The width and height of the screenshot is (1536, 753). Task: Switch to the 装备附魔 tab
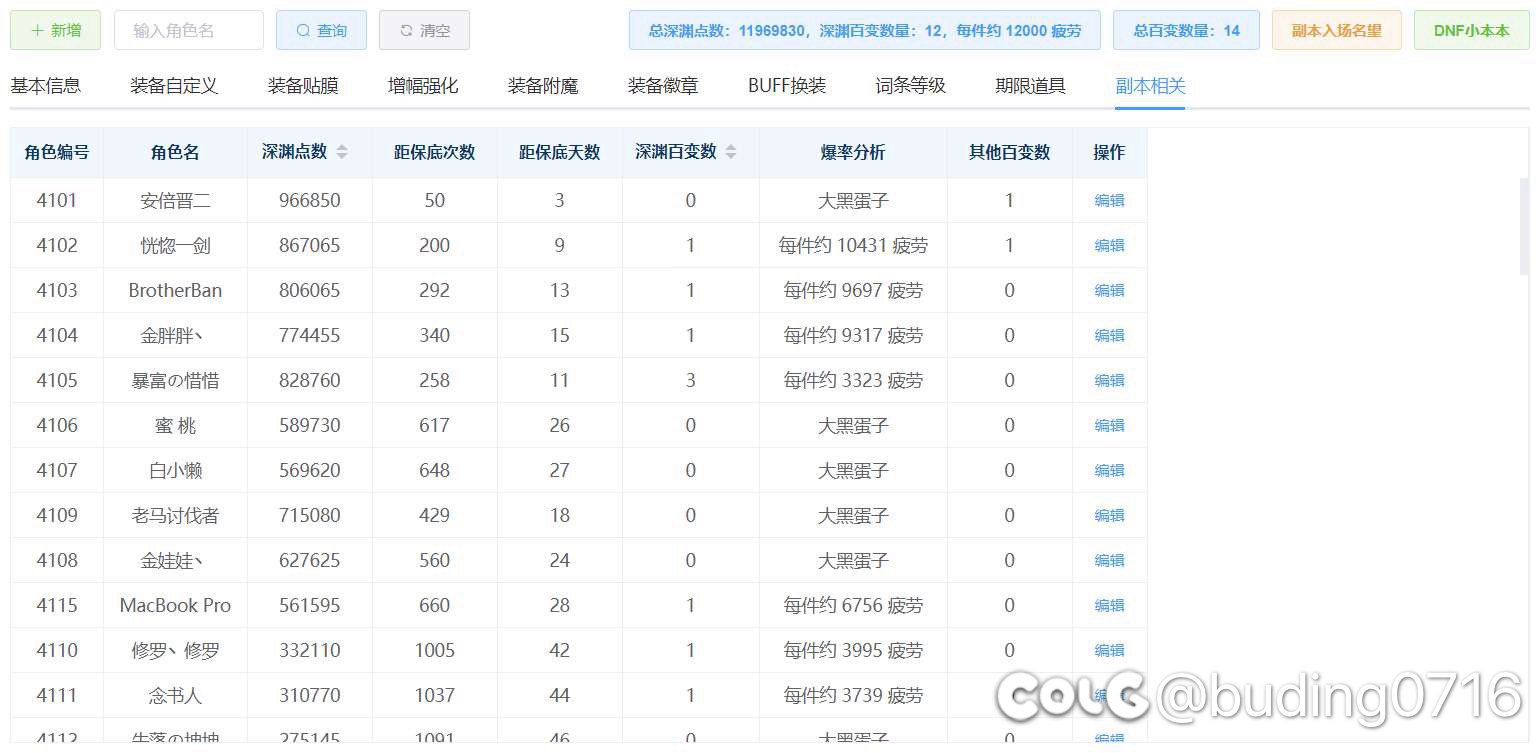click(543, 86)
